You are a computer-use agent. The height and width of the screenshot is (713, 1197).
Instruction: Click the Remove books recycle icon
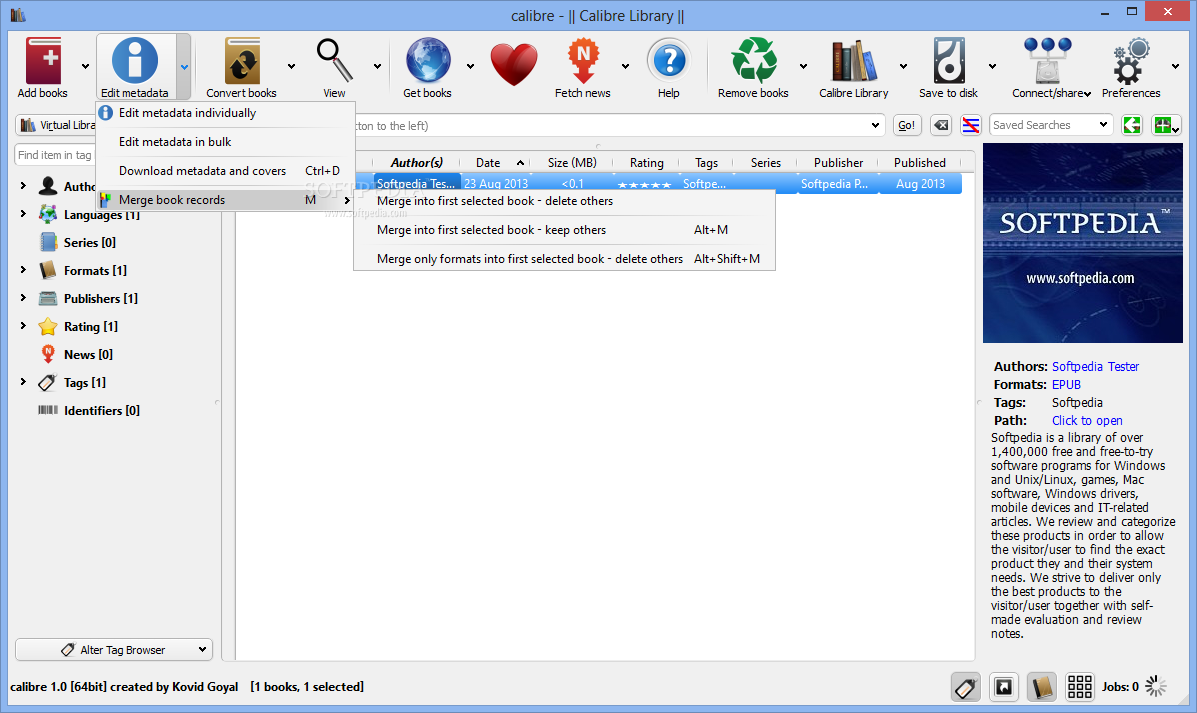(x=753, y=60)
